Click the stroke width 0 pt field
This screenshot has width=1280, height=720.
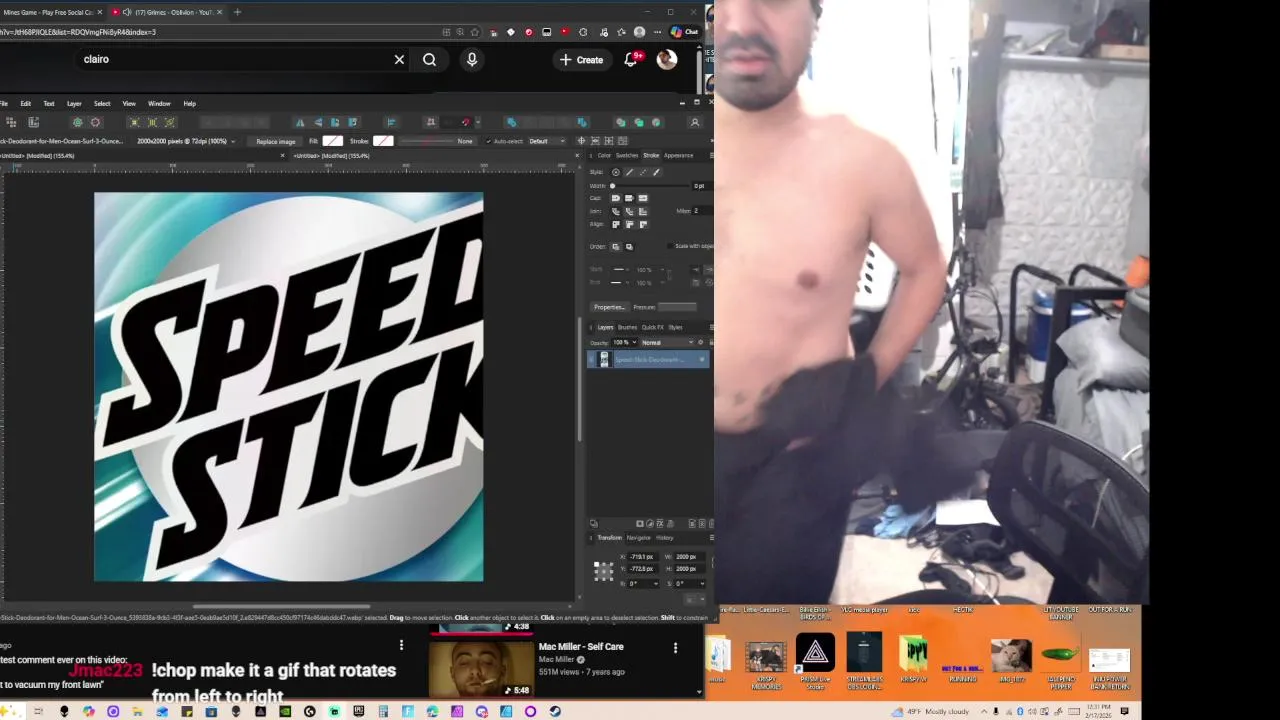pyautogui.click(x=703, y=186)
